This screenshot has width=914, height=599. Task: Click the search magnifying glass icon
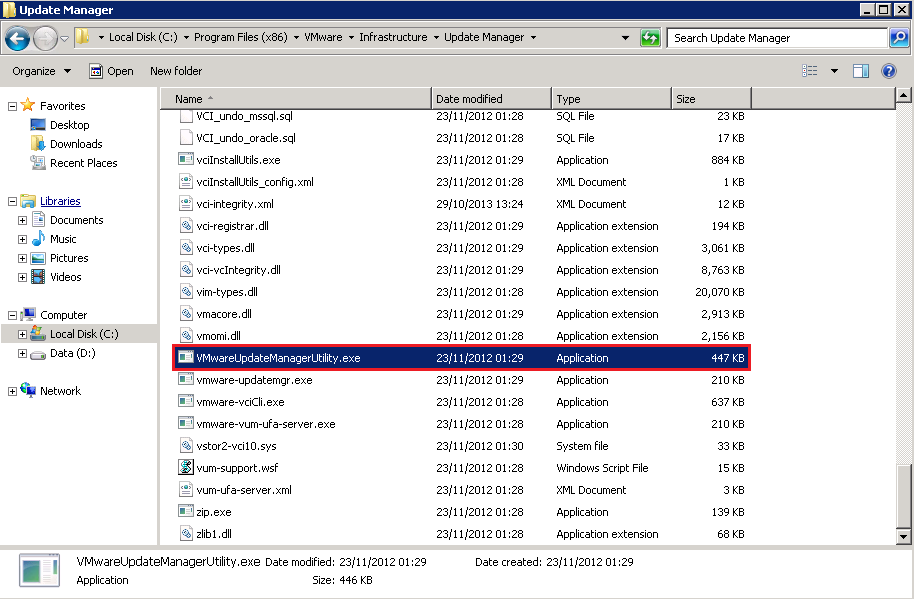[899, 38]
